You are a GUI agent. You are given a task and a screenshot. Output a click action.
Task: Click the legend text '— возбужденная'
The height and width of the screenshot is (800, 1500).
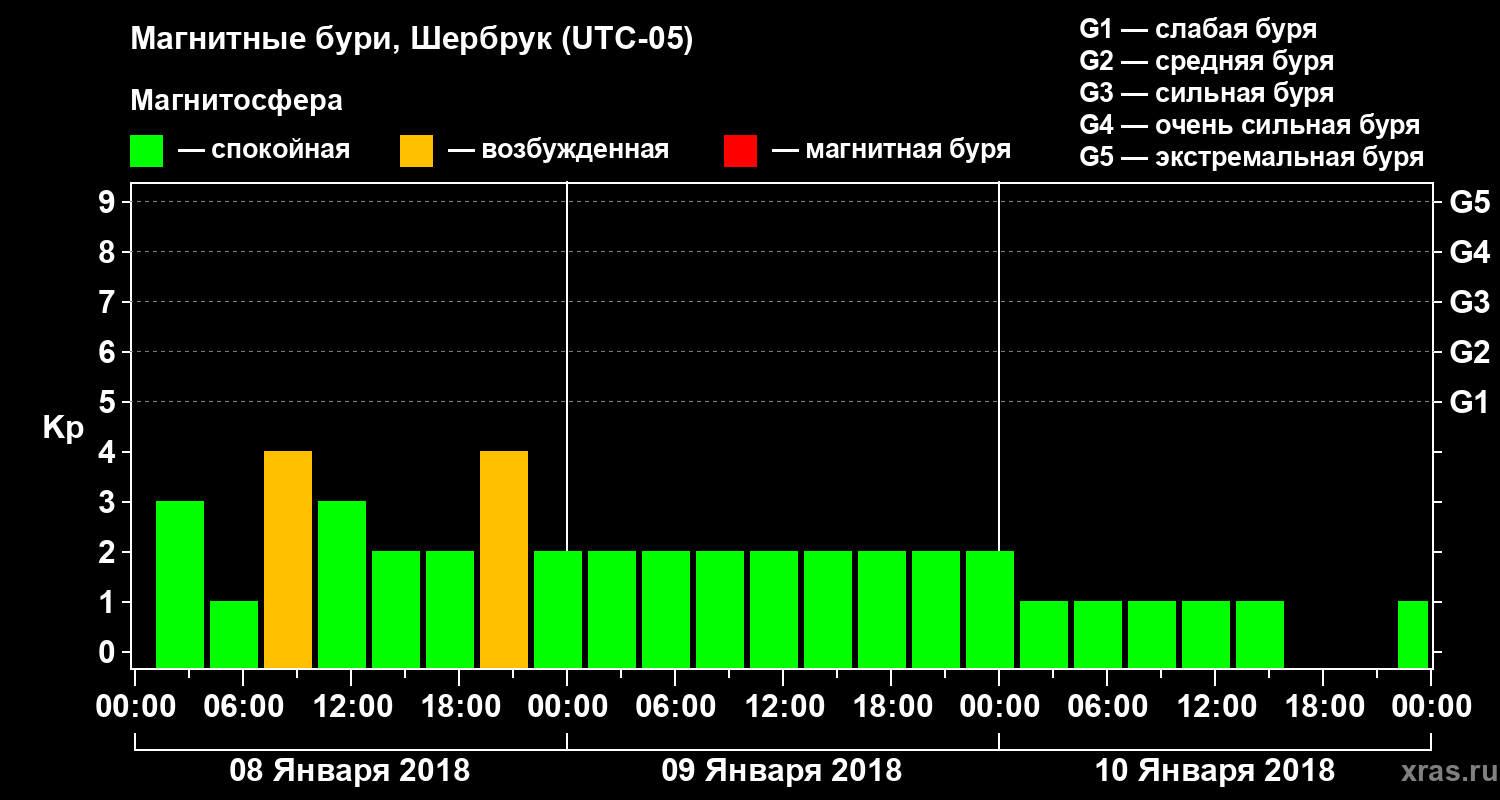[558, 151]
